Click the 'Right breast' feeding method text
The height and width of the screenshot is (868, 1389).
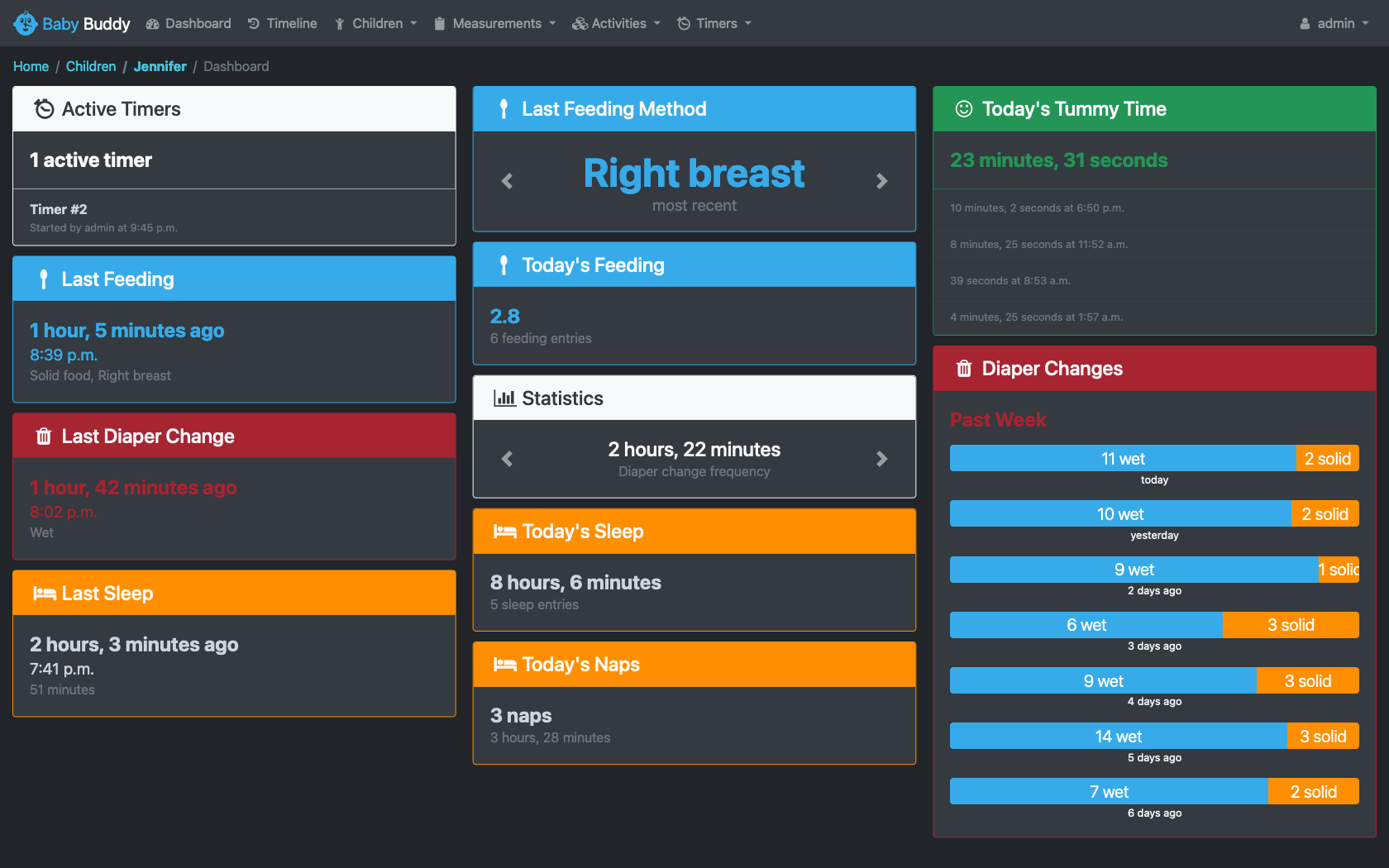pos(694,174)
